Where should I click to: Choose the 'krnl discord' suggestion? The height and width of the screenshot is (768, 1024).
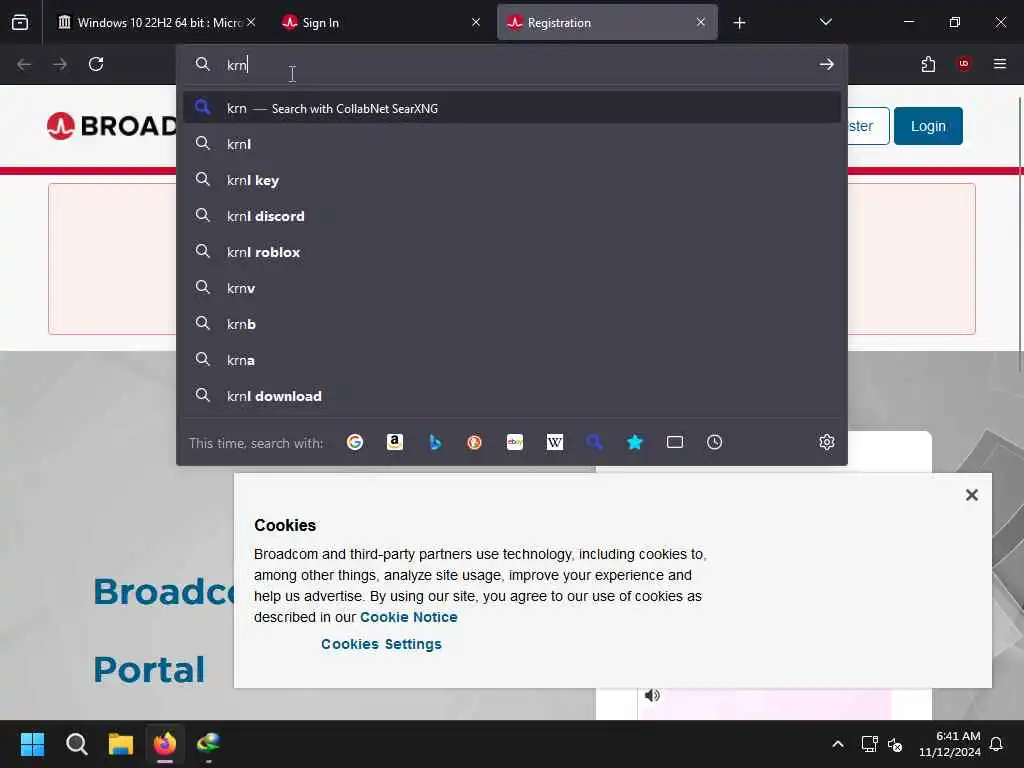point(512,216)
